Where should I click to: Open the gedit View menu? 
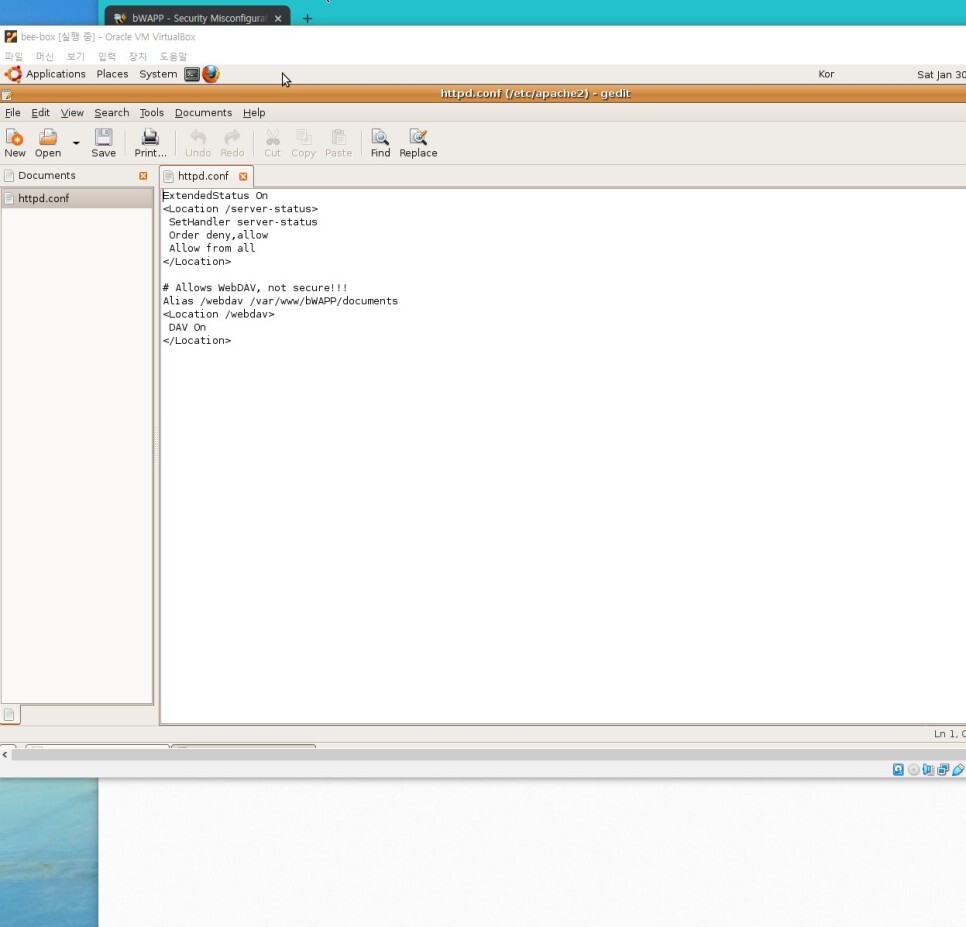(72, 113)
